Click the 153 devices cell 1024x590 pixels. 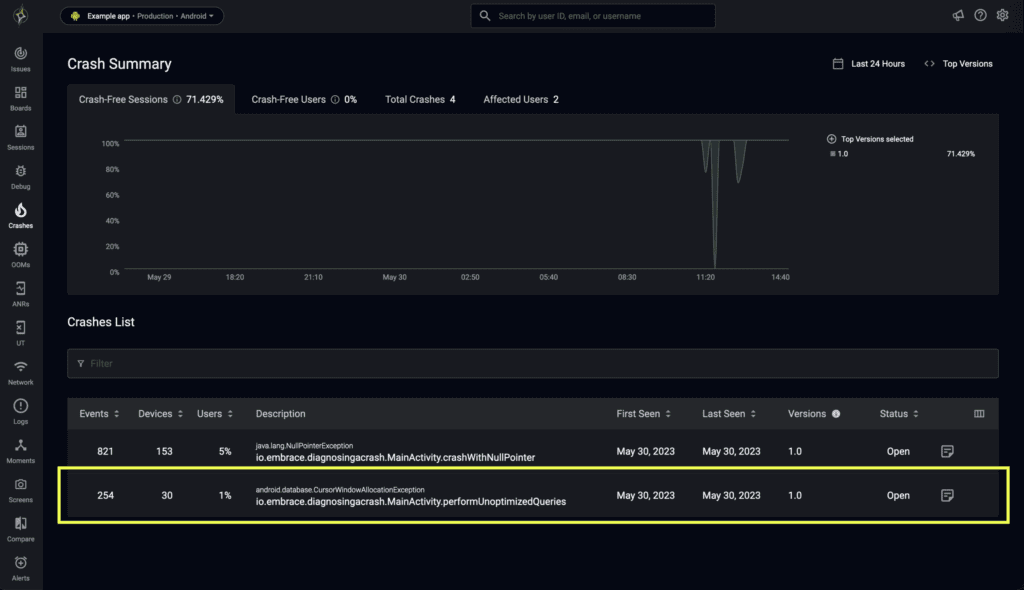(x=164, y=451)
